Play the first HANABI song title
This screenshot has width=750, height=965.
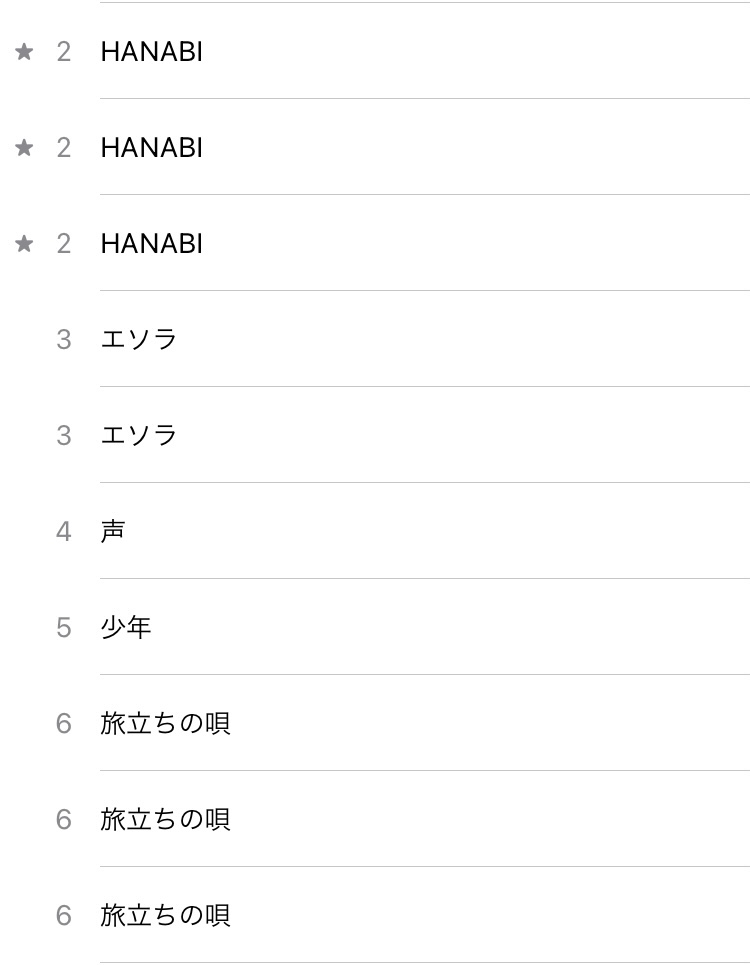151,52
